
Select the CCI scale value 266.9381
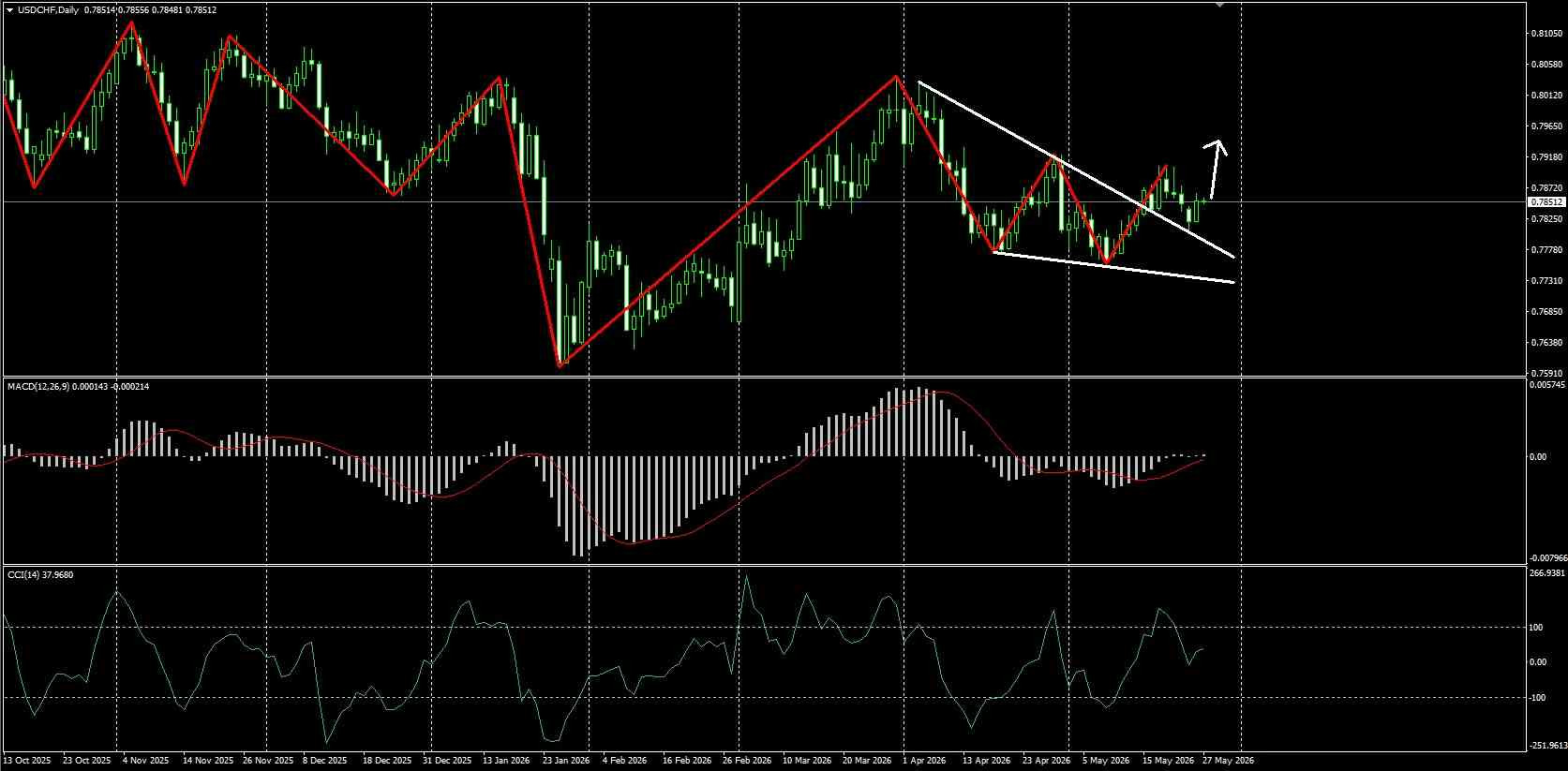[1547, 572]
